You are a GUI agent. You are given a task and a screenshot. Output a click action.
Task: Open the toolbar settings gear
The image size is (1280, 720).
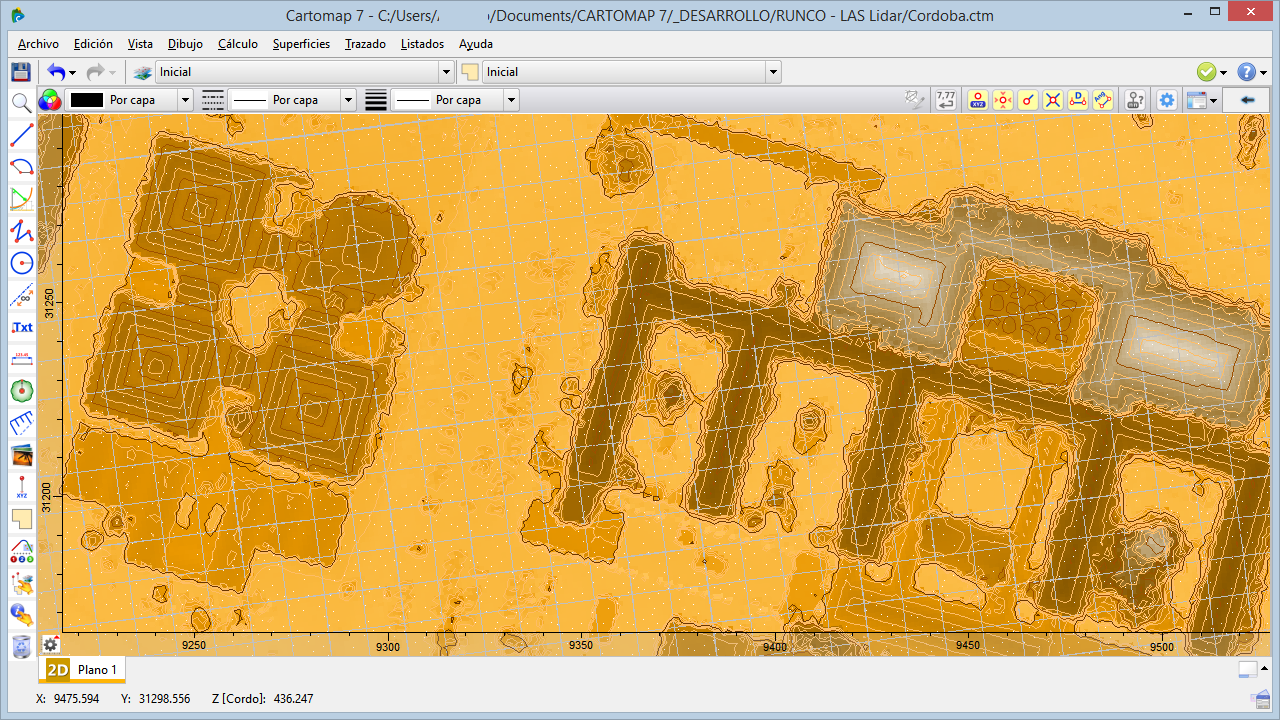pos(1166,100)
